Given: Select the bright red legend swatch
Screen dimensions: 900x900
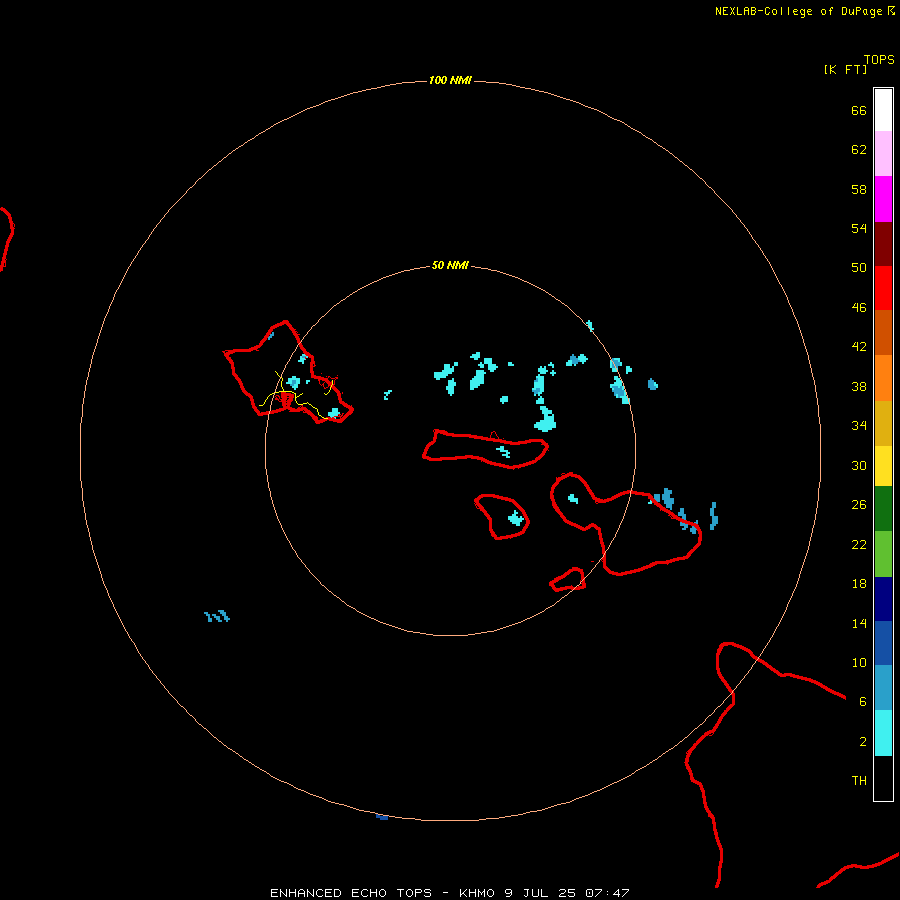Looking at the screenshot, I should 883,288.
